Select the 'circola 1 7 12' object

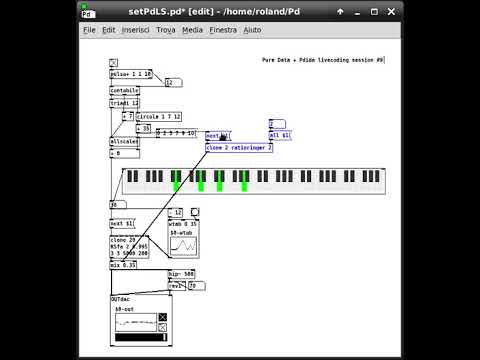point(159,117)
